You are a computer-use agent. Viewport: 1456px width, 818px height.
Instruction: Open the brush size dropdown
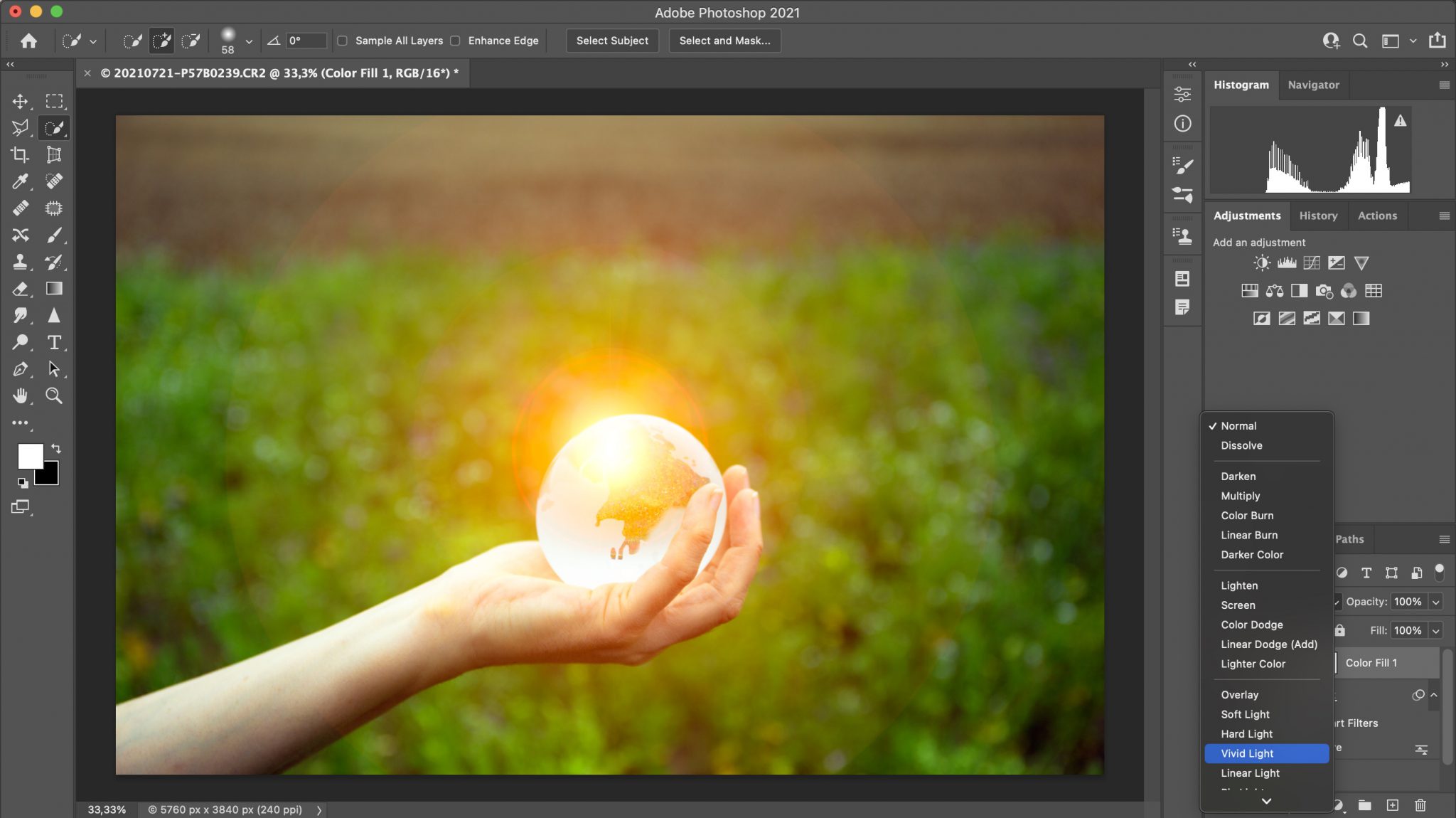(x=248, y=41)
